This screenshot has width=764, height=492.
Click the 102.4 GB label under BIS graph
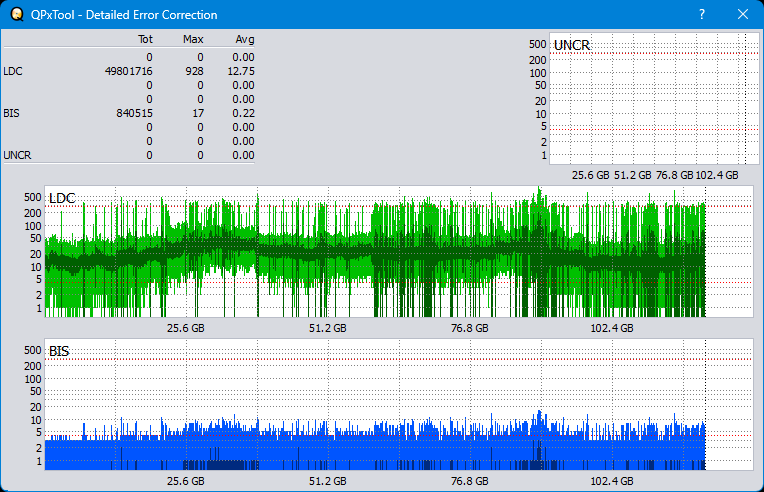point(612,481)
